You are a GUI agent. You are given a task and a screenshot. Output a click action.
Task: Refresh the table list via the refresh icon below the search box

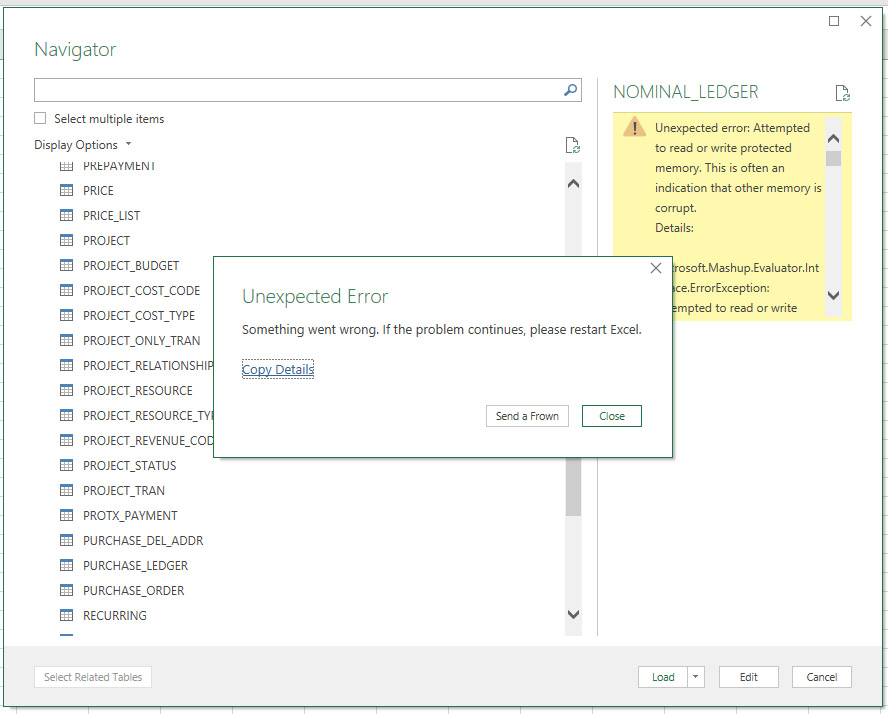(573, 145)
